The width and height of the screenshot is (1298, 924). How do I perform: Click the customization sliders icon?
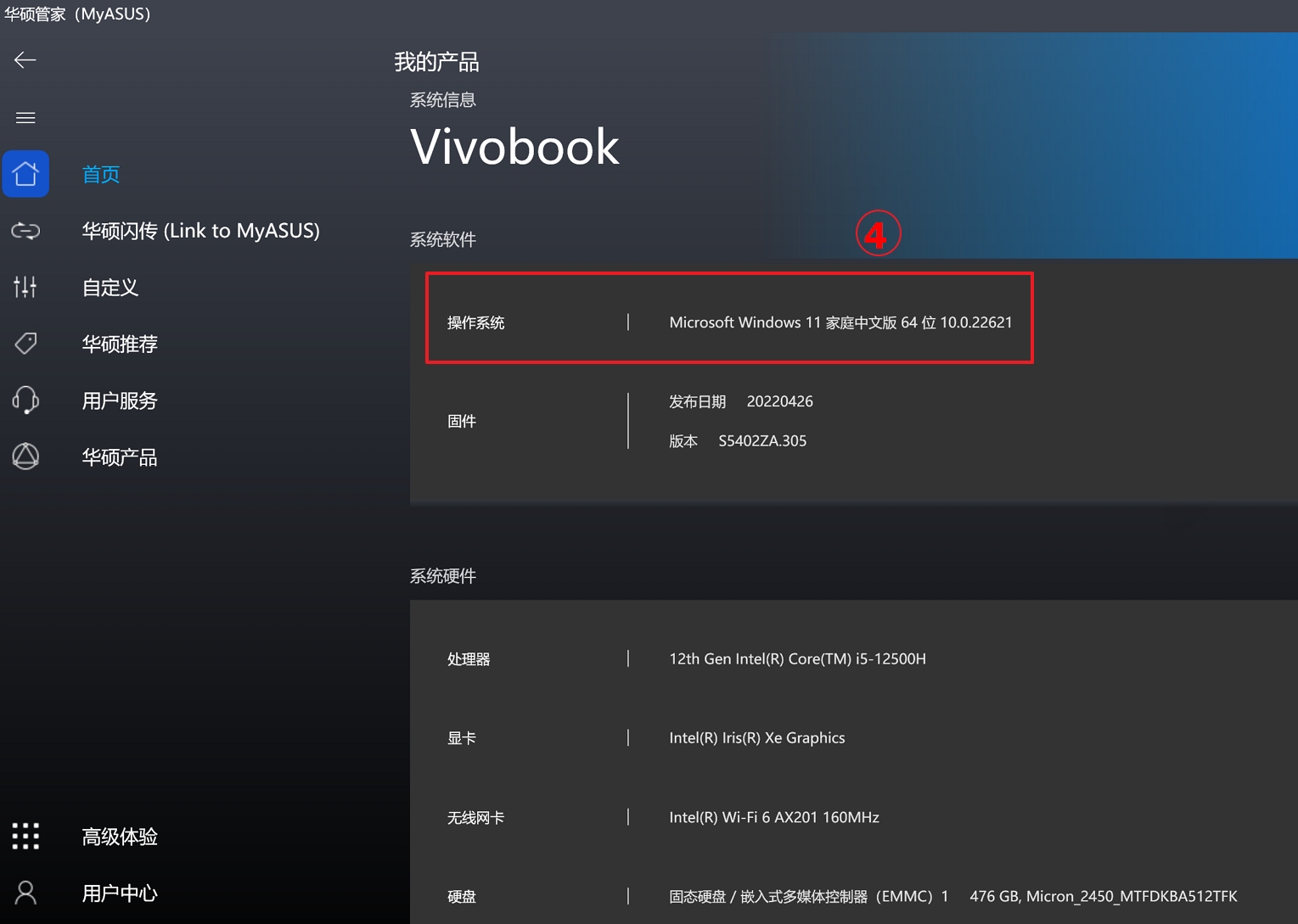pos(25,287)
